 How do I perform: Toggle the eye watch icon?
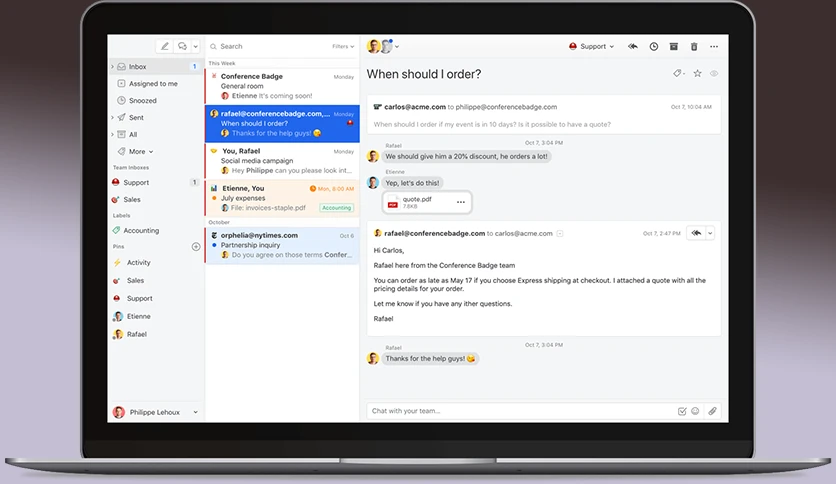pos(714,74)
